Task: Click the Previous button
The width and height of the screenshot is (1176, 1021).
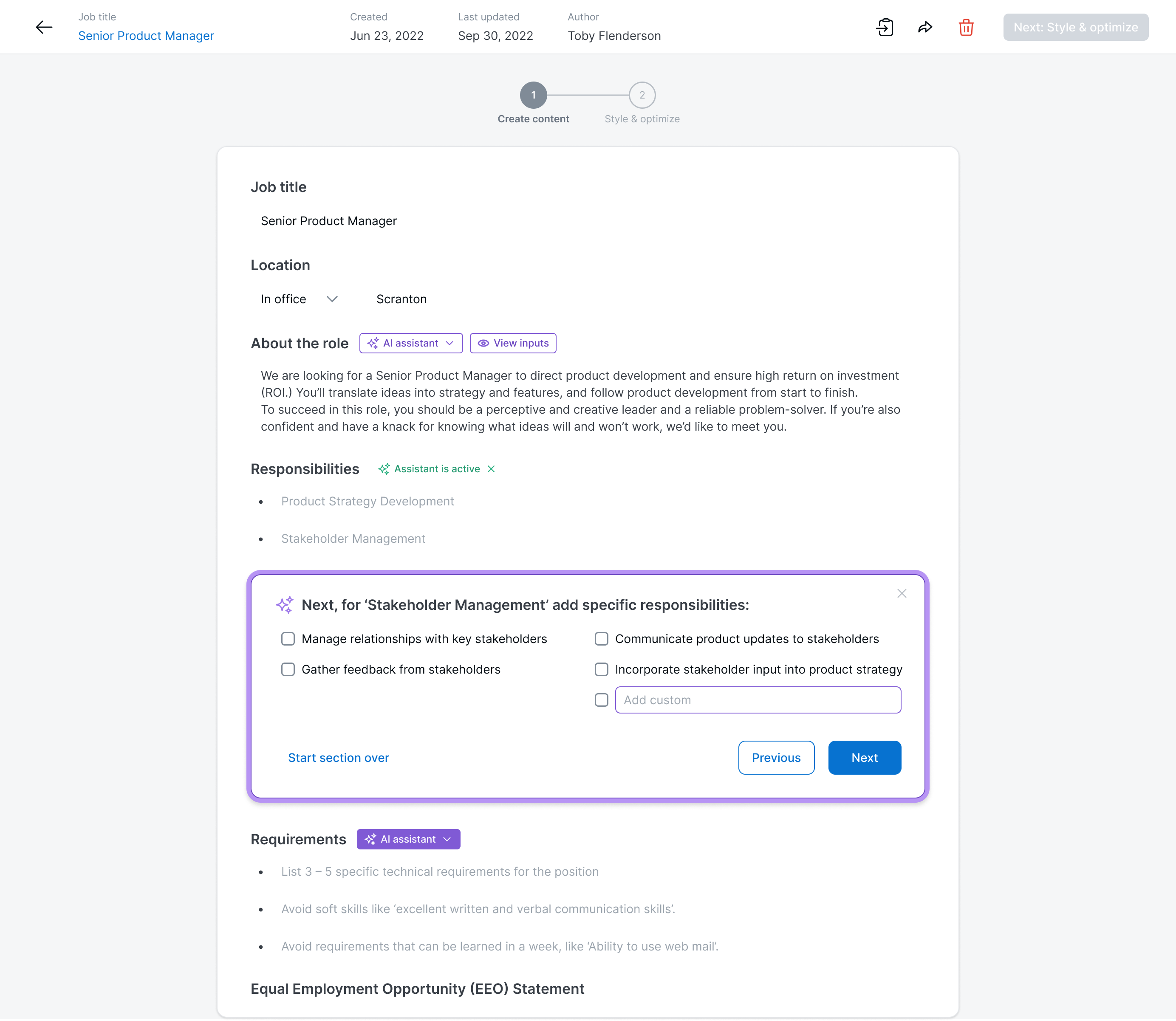Action: [x=776, y=758]
